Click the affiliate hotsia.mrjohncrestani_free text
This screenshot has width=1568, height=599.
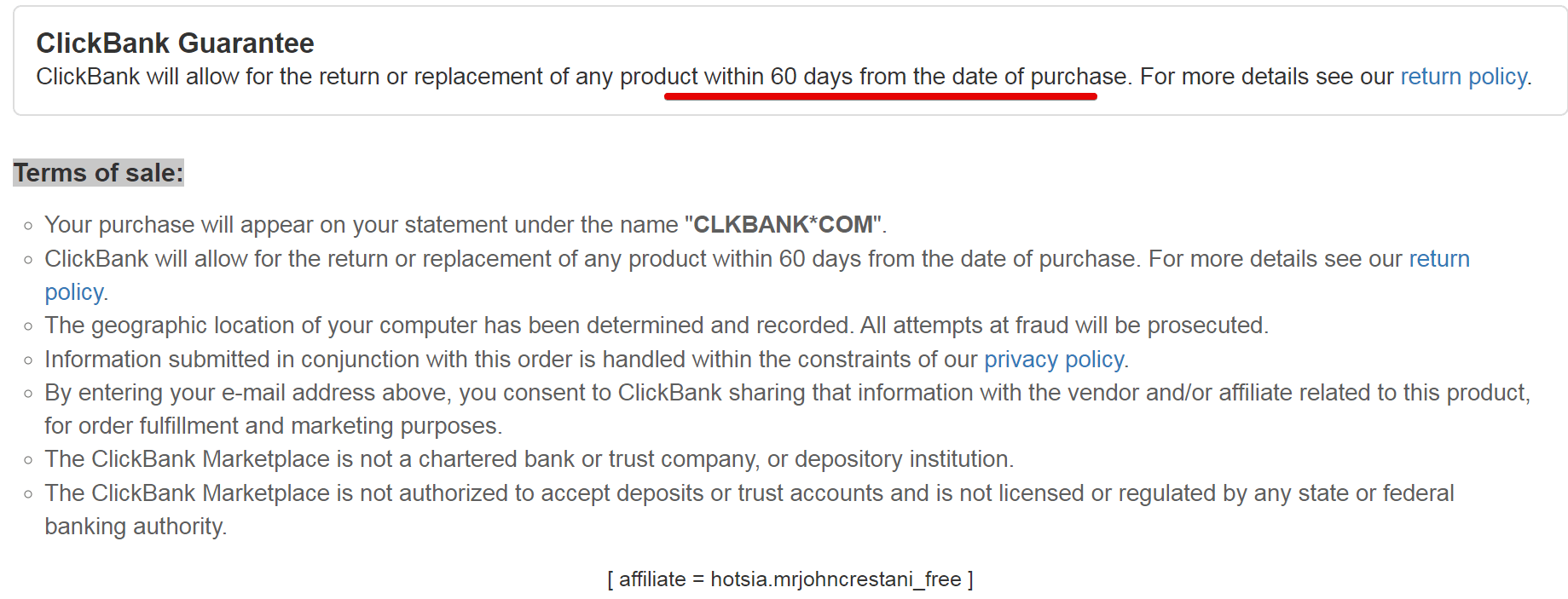tap(790, 579)
